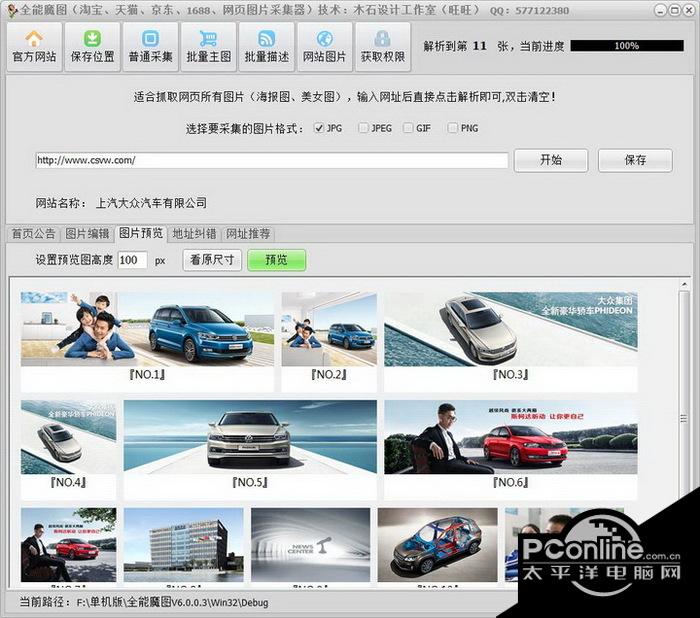This screenshot has width=700, height=618.
Task: Click the 看原尺寸 button
Action: 212,260
